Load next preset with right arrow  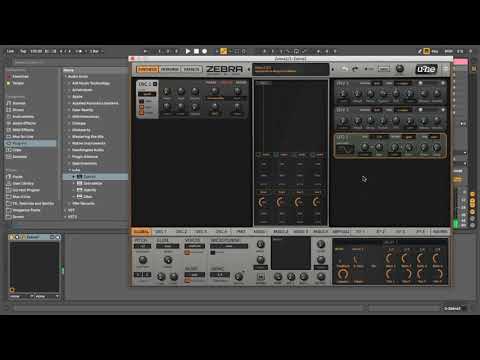pos(332,69)
